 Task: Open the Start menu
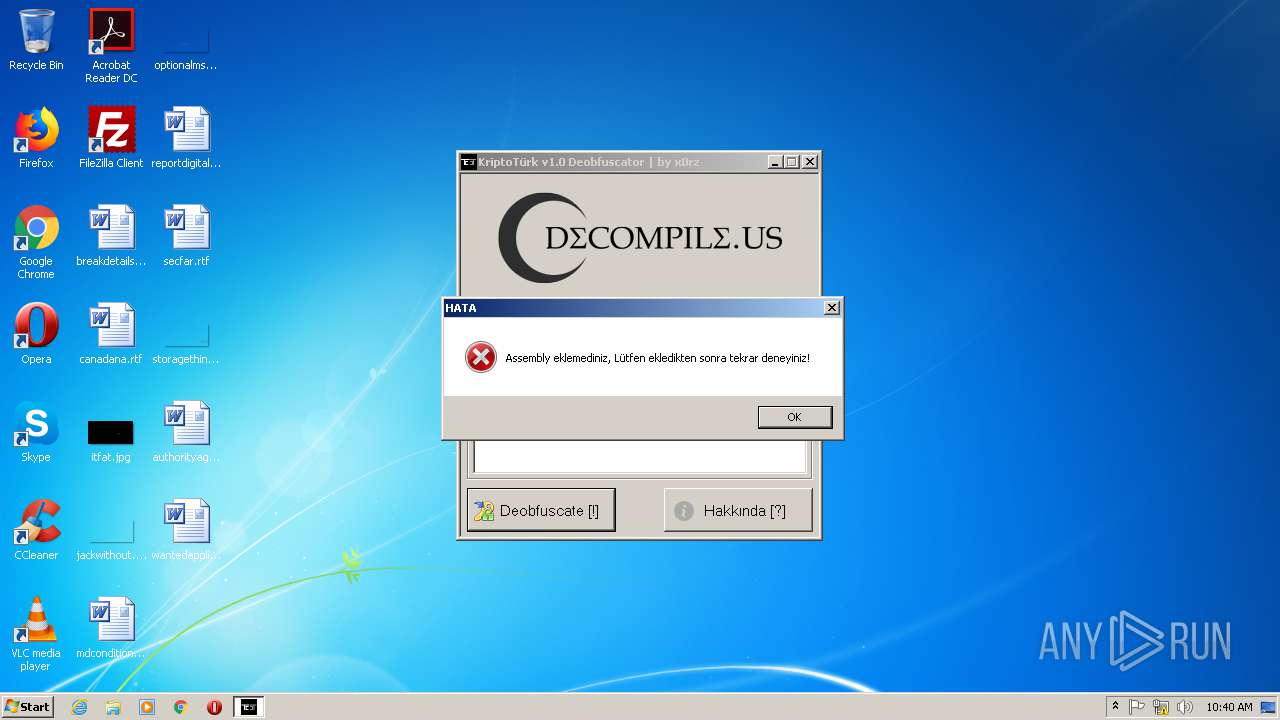pos(27,707)
